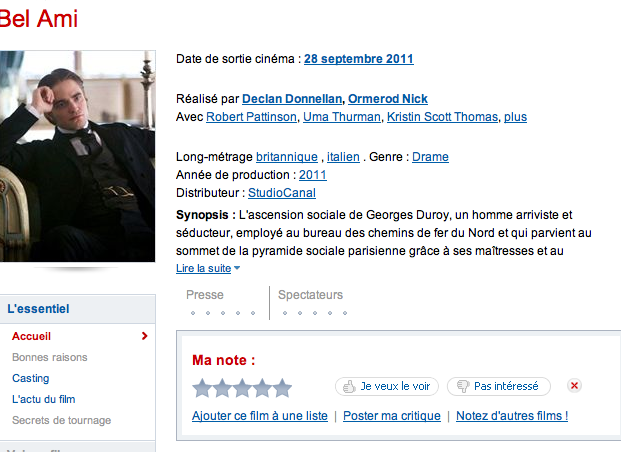Open L'actu du film menu item

pos(44,399)
